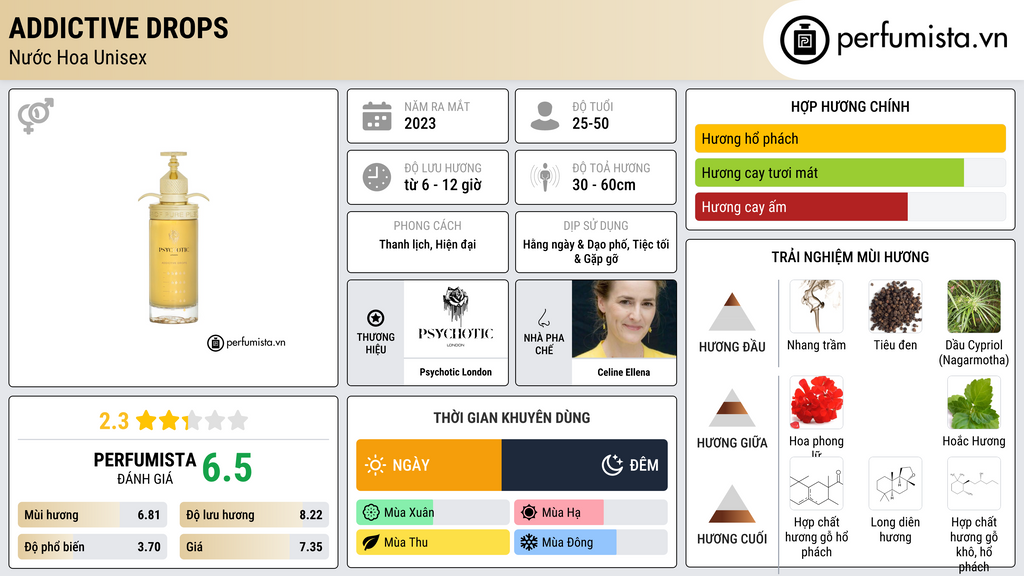Select the Hoa phong lữ red flower image
The width and height of the screenshot is (1024, 576).
coord(816,402)
